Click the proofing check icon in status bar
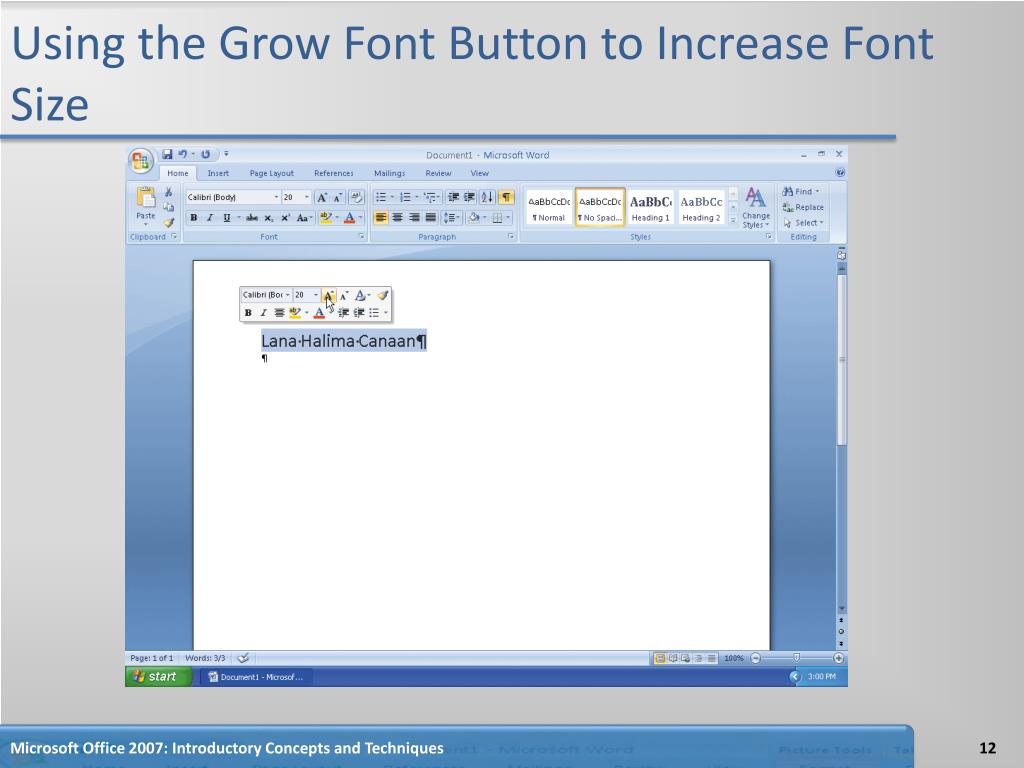This screenshot has width=1024, height=768. (243, 658)
